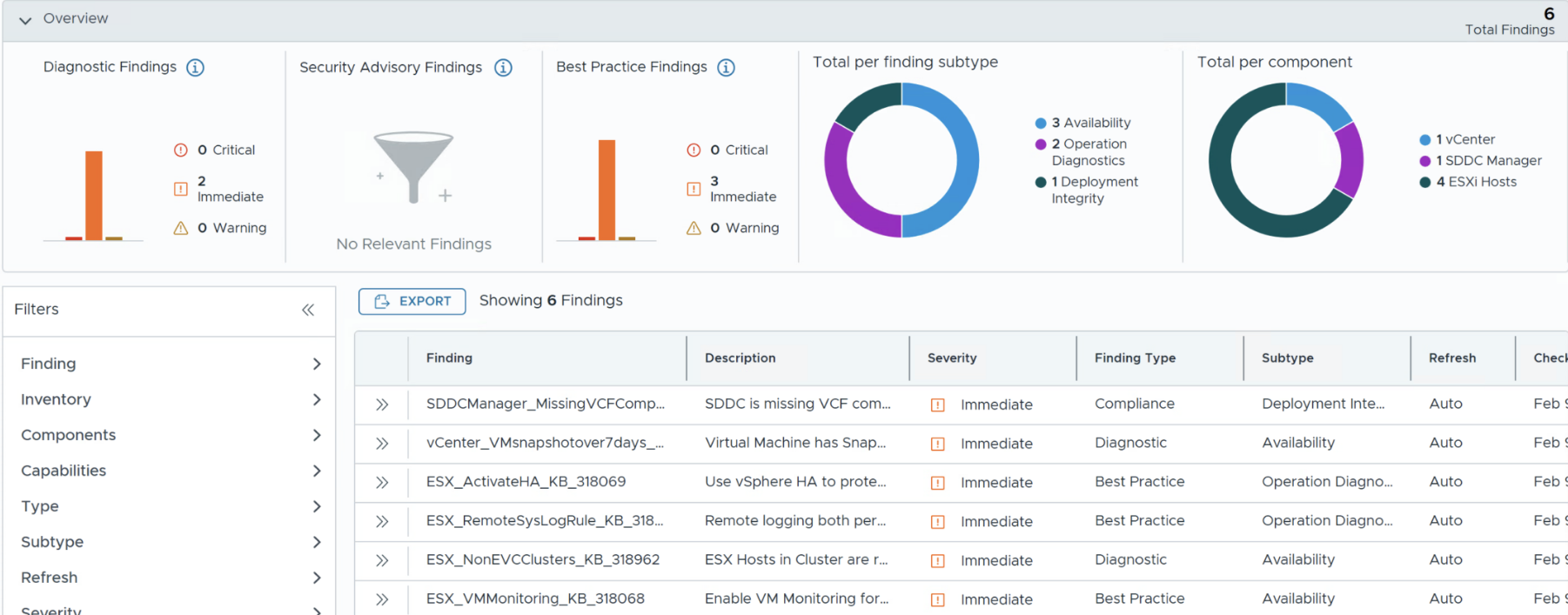
Task: Select the purple Operation Diagnostics legend dot
Action: point(1041,144)
